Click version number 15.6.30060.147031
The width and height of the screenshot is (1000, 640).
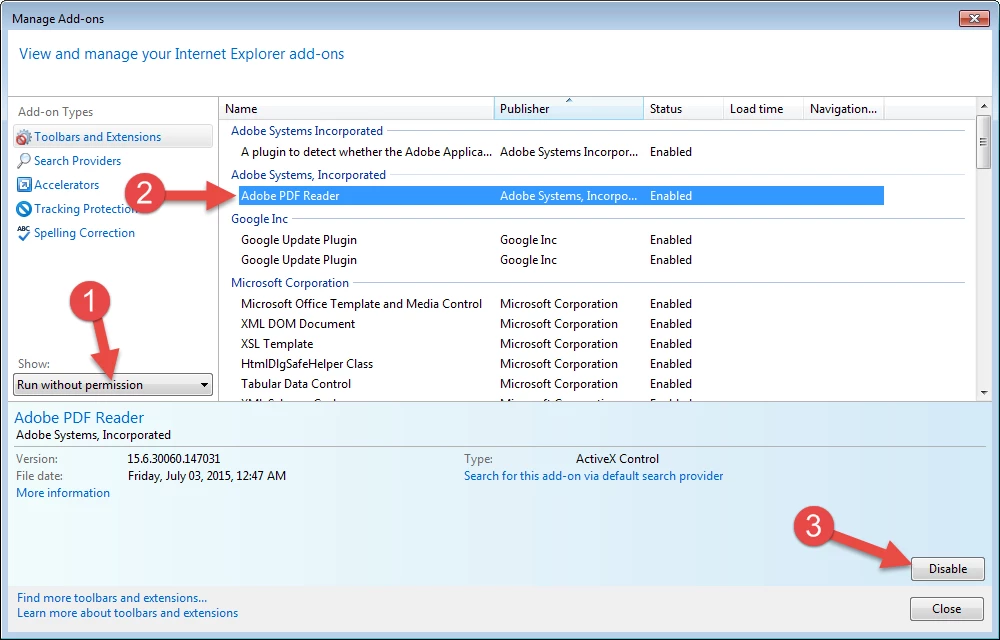coord(173,458)
